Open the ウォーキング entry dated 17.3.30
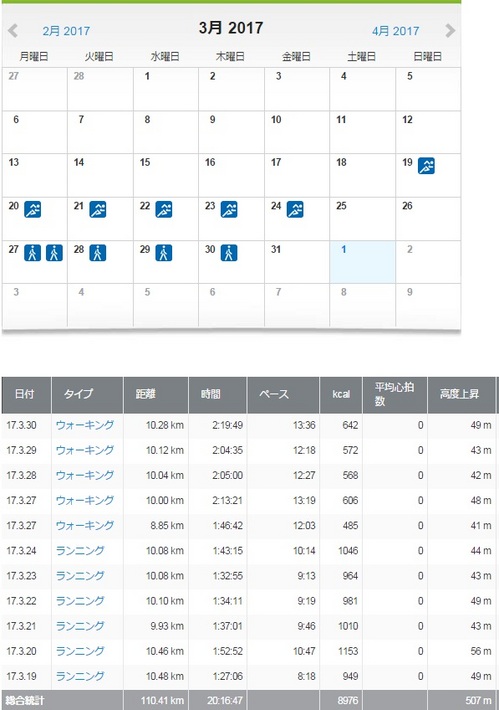Viewport: 499px width, 710px height. (x=85, y=425)
